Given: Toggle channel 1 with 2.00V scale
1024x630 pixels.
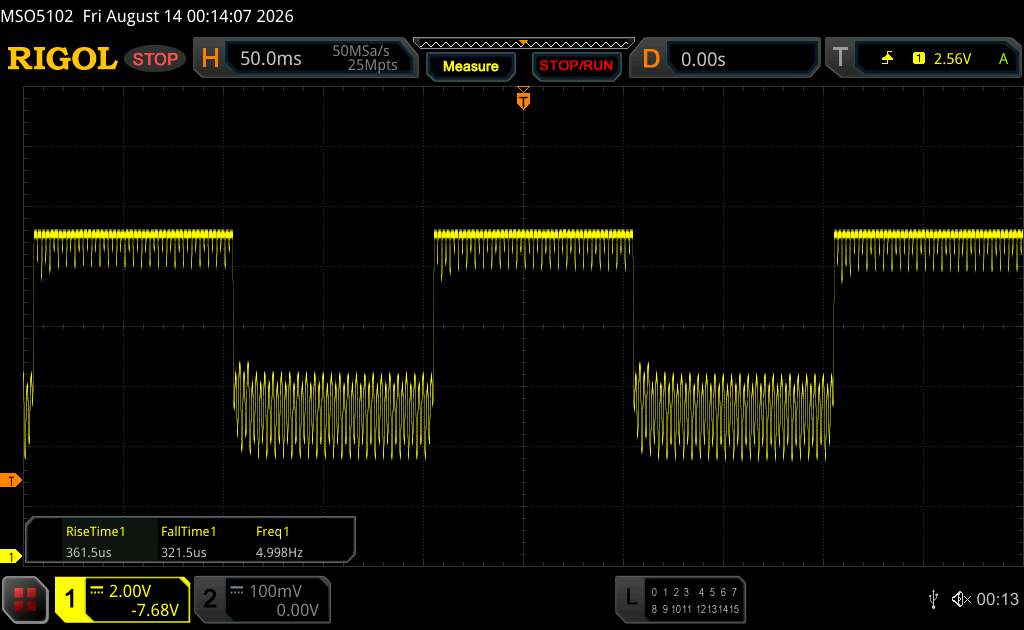Looking at the screenshot, I should click(123, 599).
